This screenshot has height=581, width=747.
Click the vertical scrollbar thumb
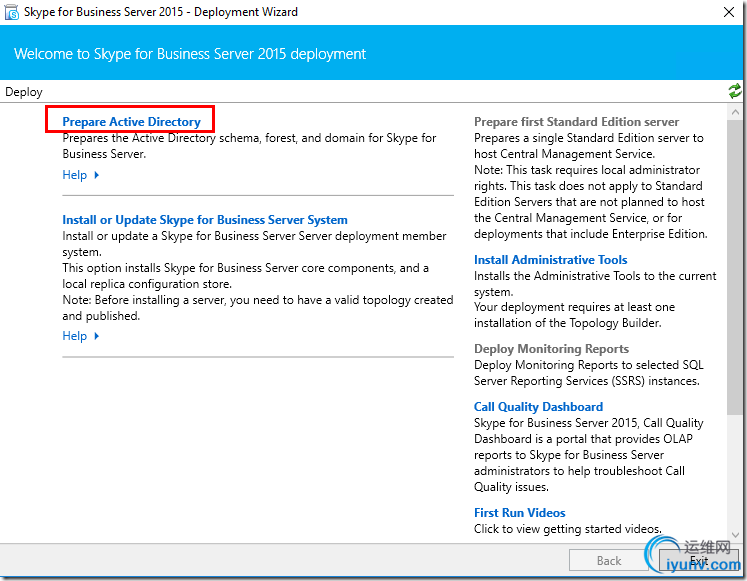click(735, 267)
